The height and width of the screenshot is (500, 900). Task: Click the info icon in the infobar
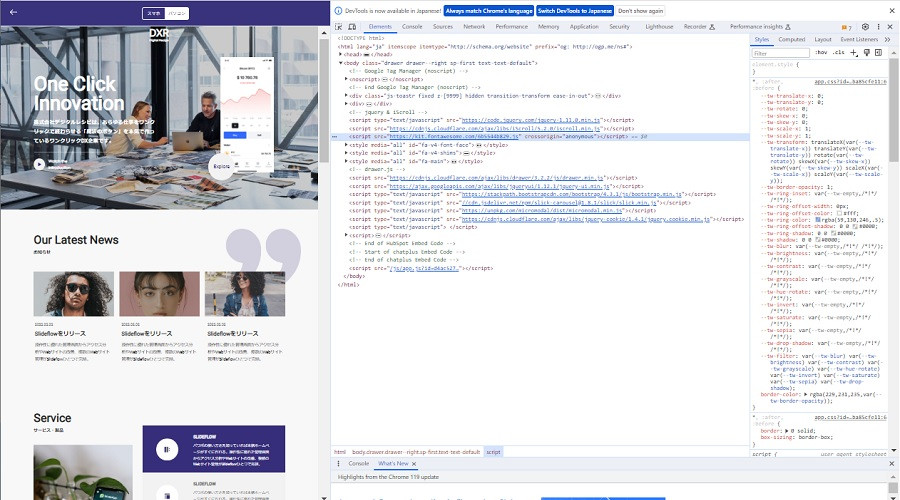[338, 11]
